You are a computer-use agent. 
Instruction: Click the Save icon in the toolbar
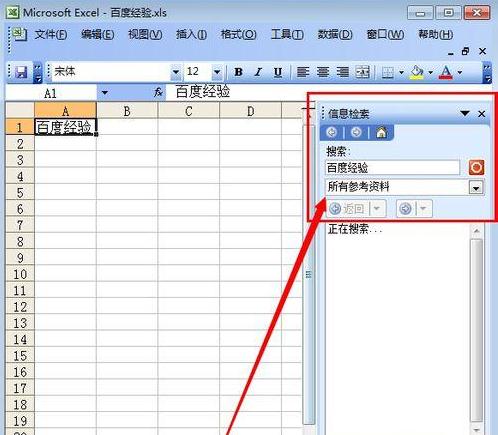(21, 72)
